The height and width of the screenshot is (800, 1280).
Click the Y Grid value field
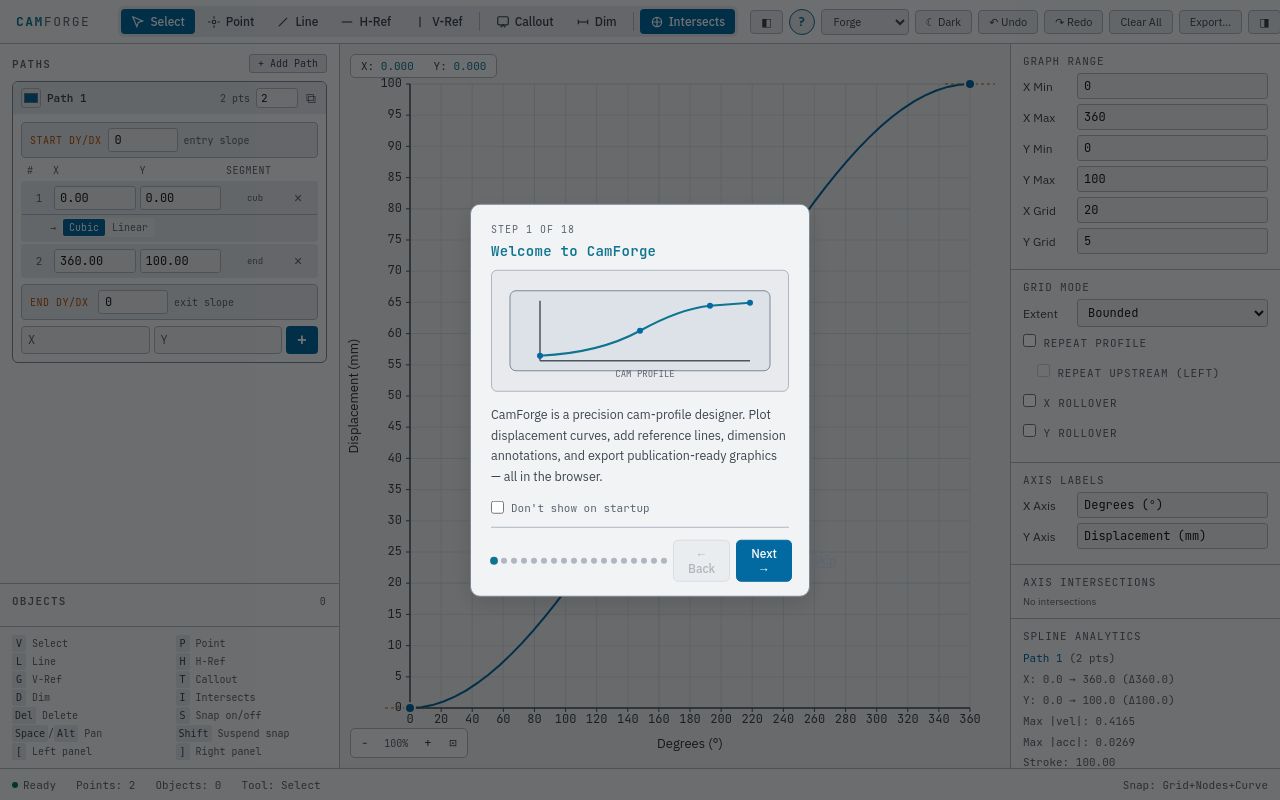pyautogui.click(x=1172, y=241)
